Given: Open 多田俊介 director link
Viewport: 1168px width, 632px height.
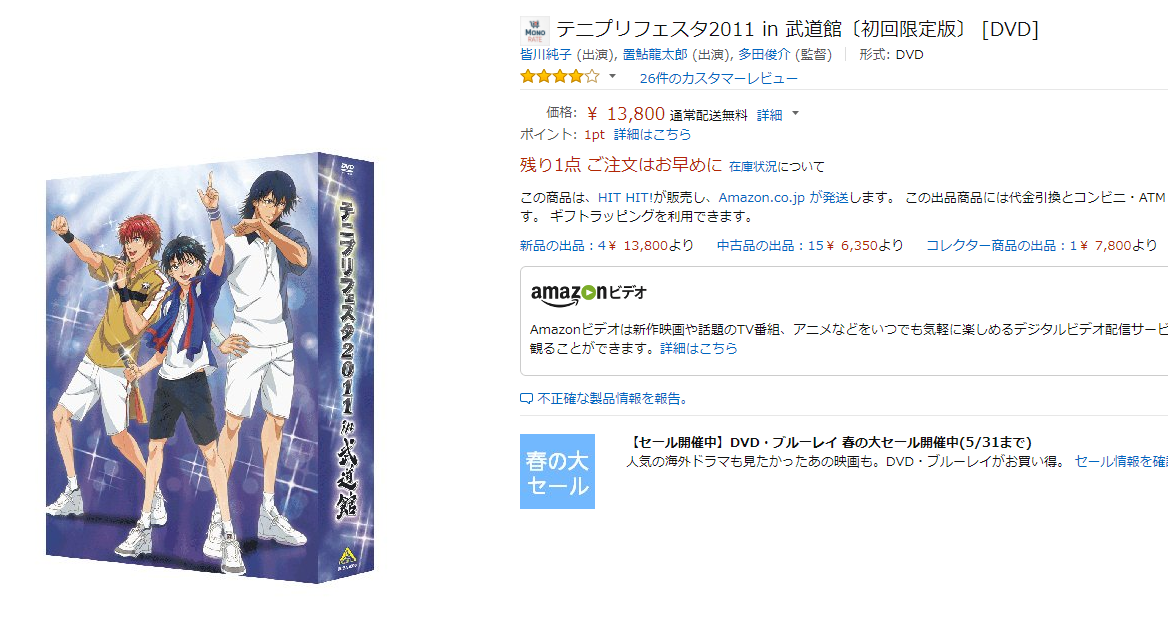Looking at the screenshot, I should [764, 54].
